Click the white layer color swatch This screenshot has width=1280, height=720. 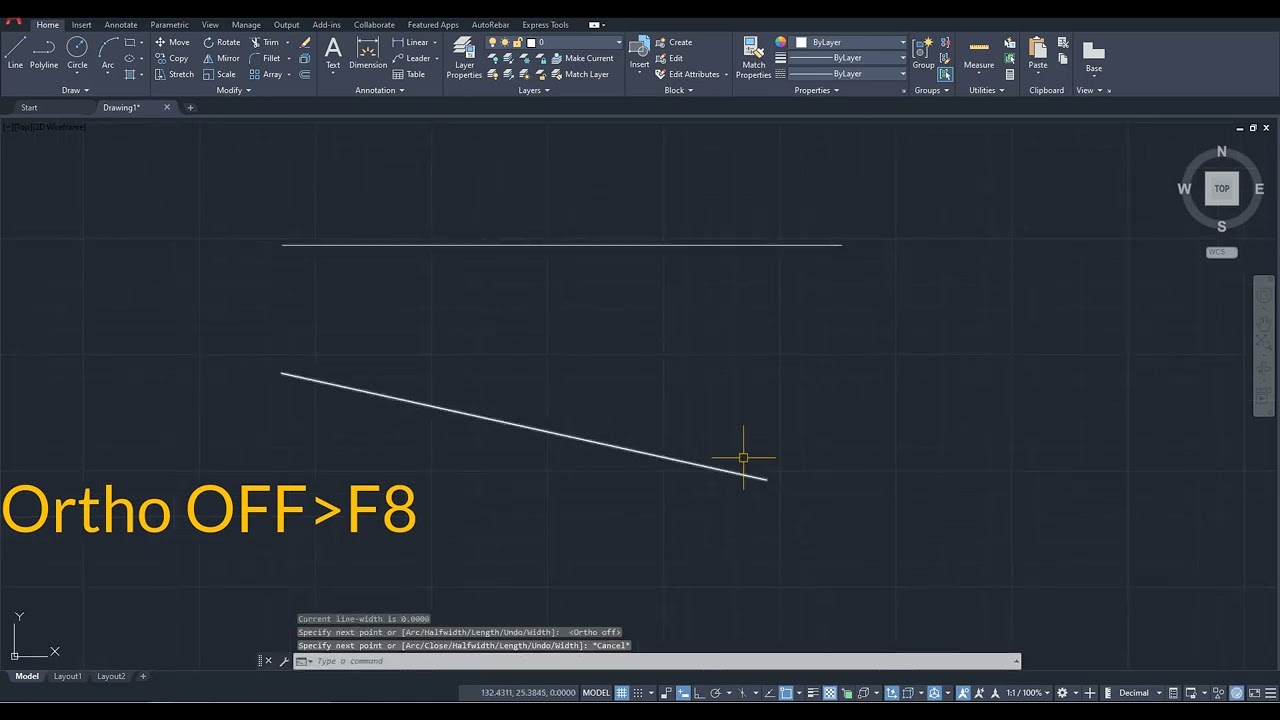[x=531, y=42]
